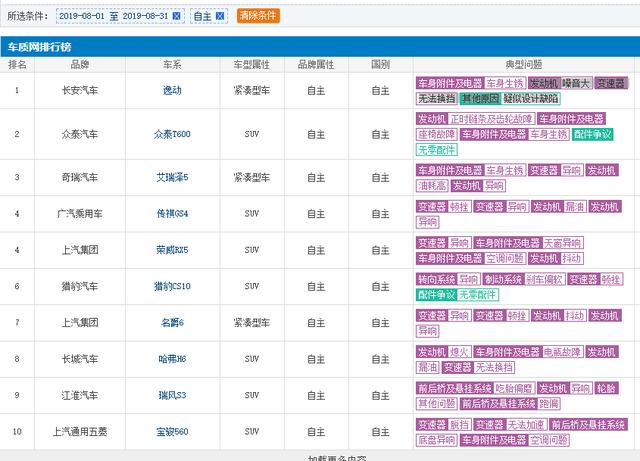640x461 pixels.
Task: Click 加载更多内容 to load more rows
Action: (x=337, y=458)
